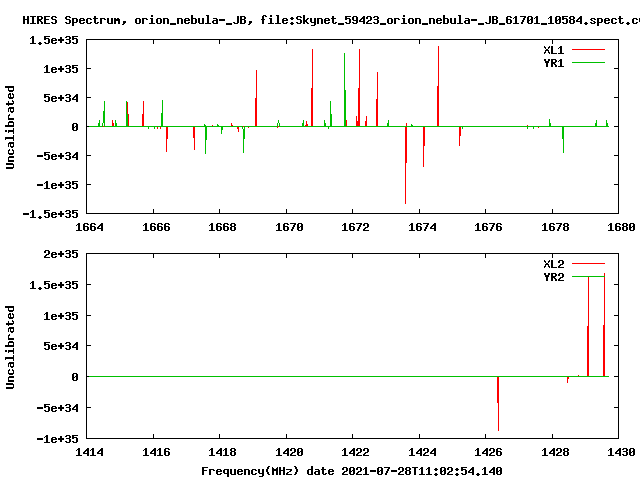Click the upper plot 1e+35 y-axis label
This screenshot has width=640, height=480.
point(61,69)
